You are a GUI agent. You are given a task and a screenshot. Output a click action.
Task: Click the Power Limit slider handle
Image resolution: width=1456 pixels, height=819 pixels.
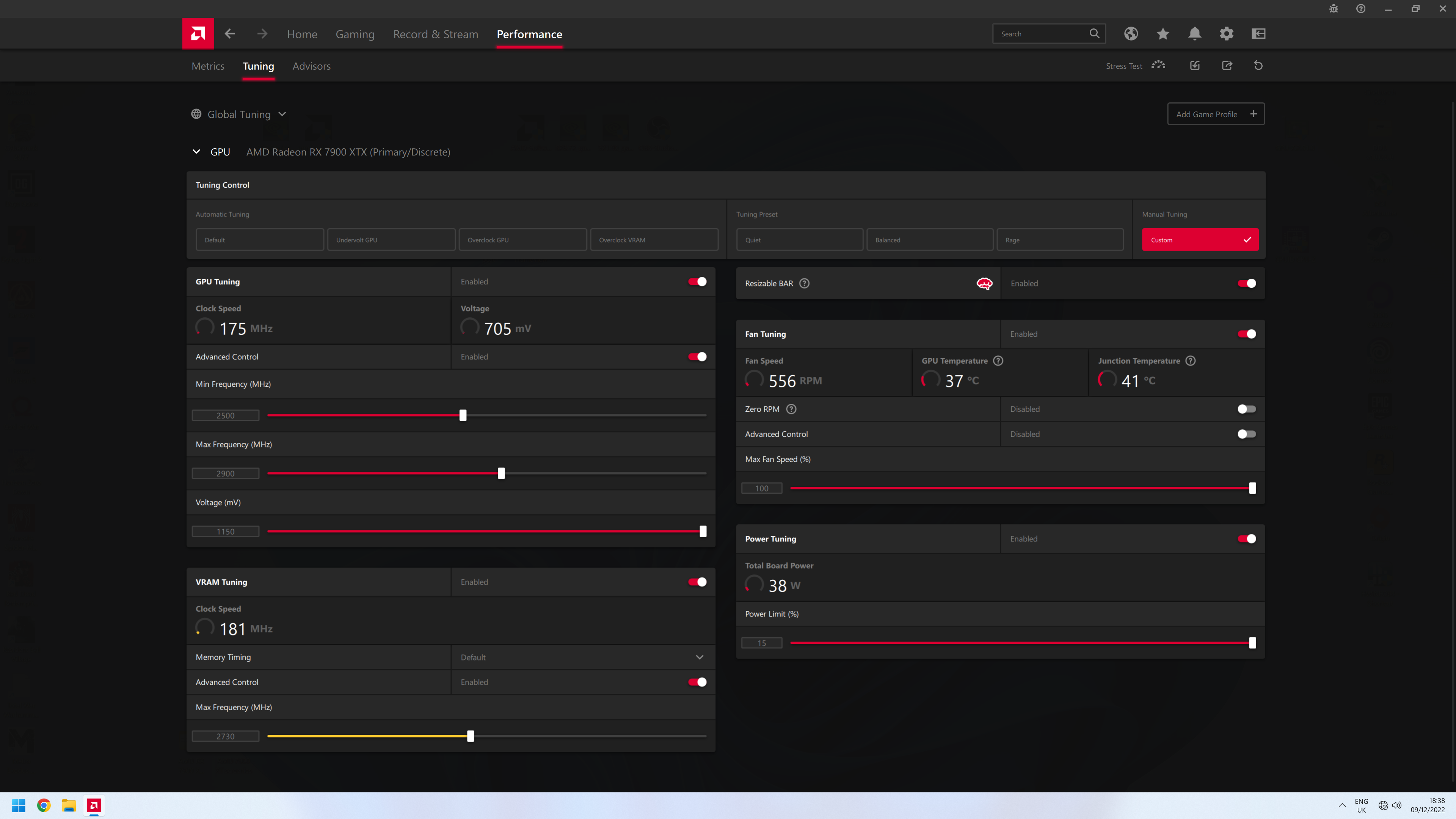(1252, 643)
